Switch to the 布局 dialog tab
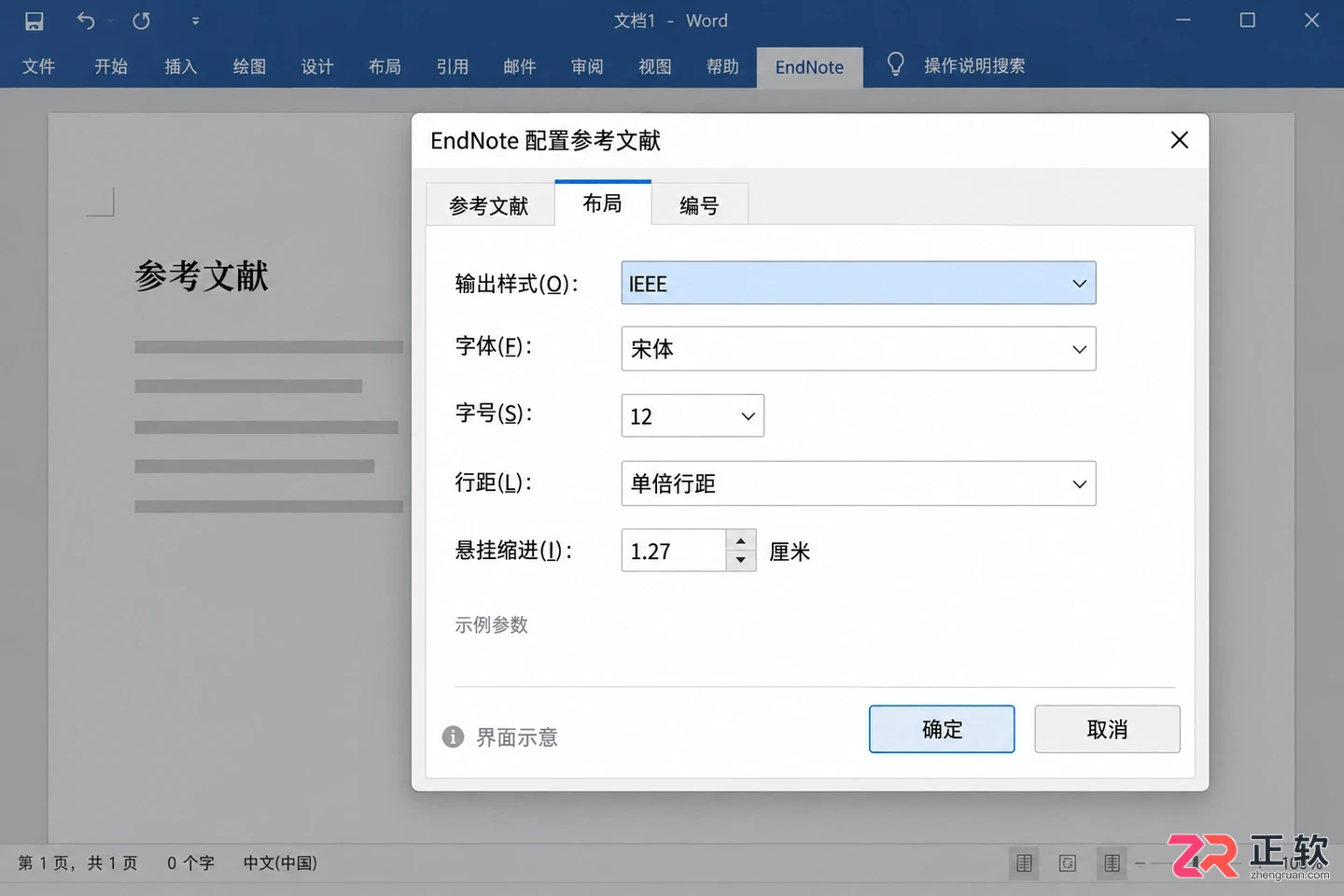The height and width of the screenshot is (896, 1344). (x=603, y=203)
